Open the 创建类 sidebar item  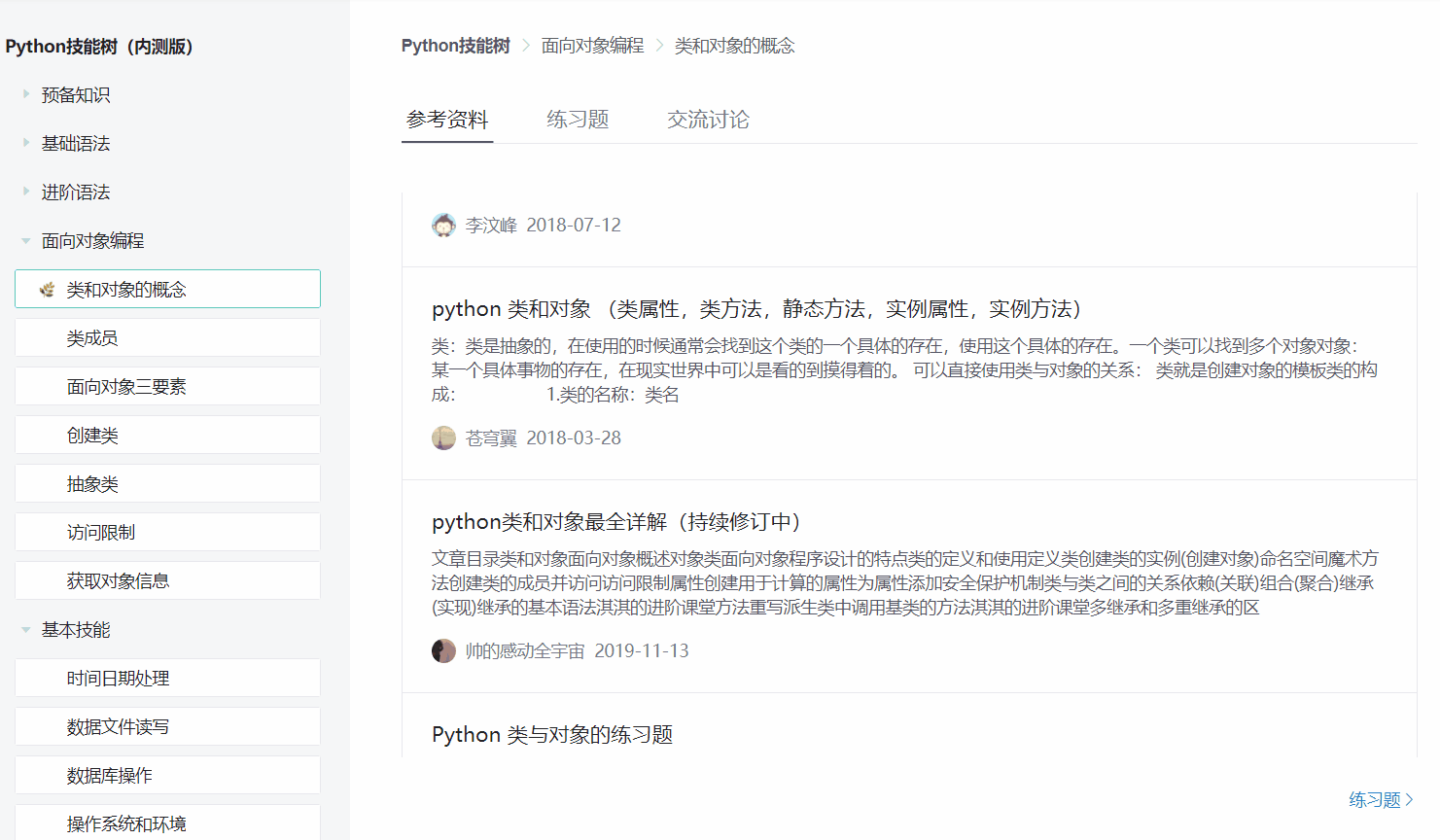pos(167,435)
